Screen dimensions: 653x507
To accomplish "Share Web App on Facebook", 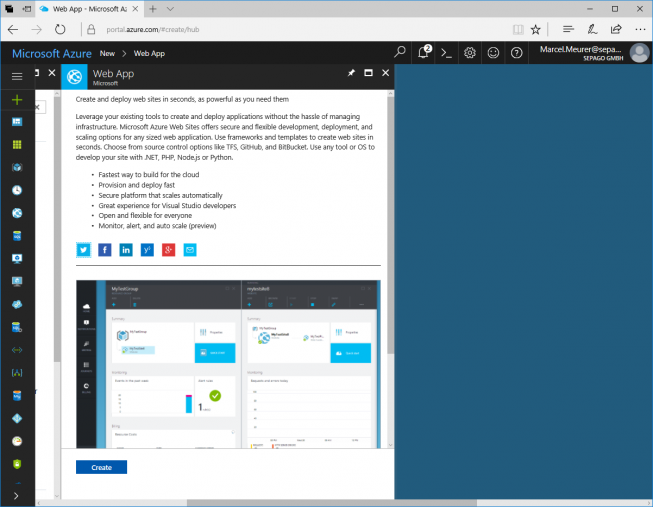I will 105,250.
